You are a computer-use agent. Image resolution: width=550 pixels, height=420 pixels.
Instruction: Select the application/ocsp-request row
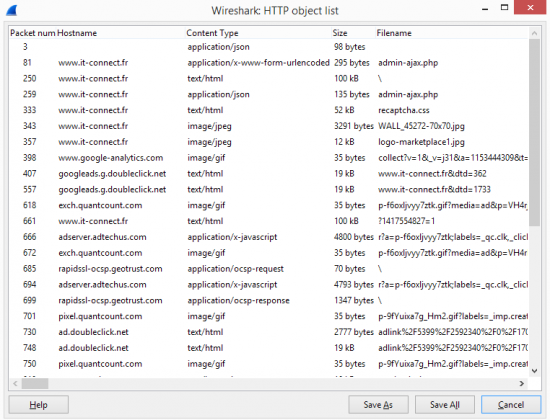click(x=268, y=269)
